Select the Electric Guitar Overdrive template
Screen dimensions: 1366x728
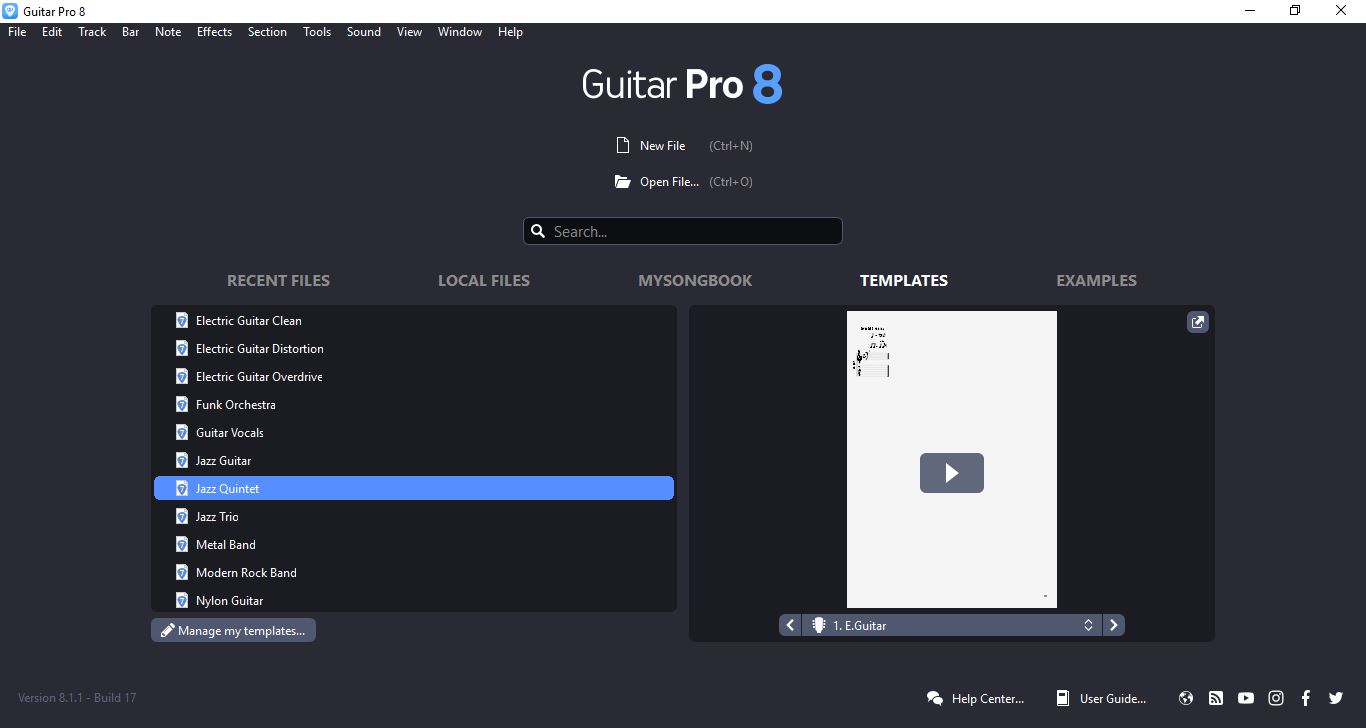(414, 377)
